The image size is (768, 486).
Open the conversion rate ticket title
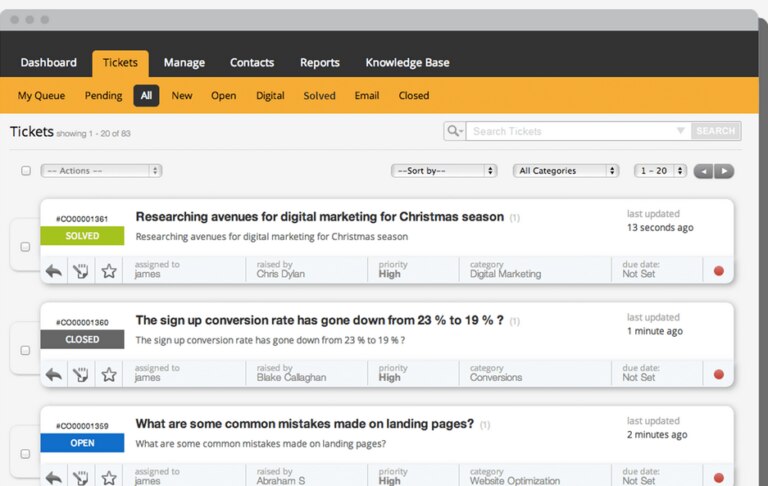click(319, 320)
